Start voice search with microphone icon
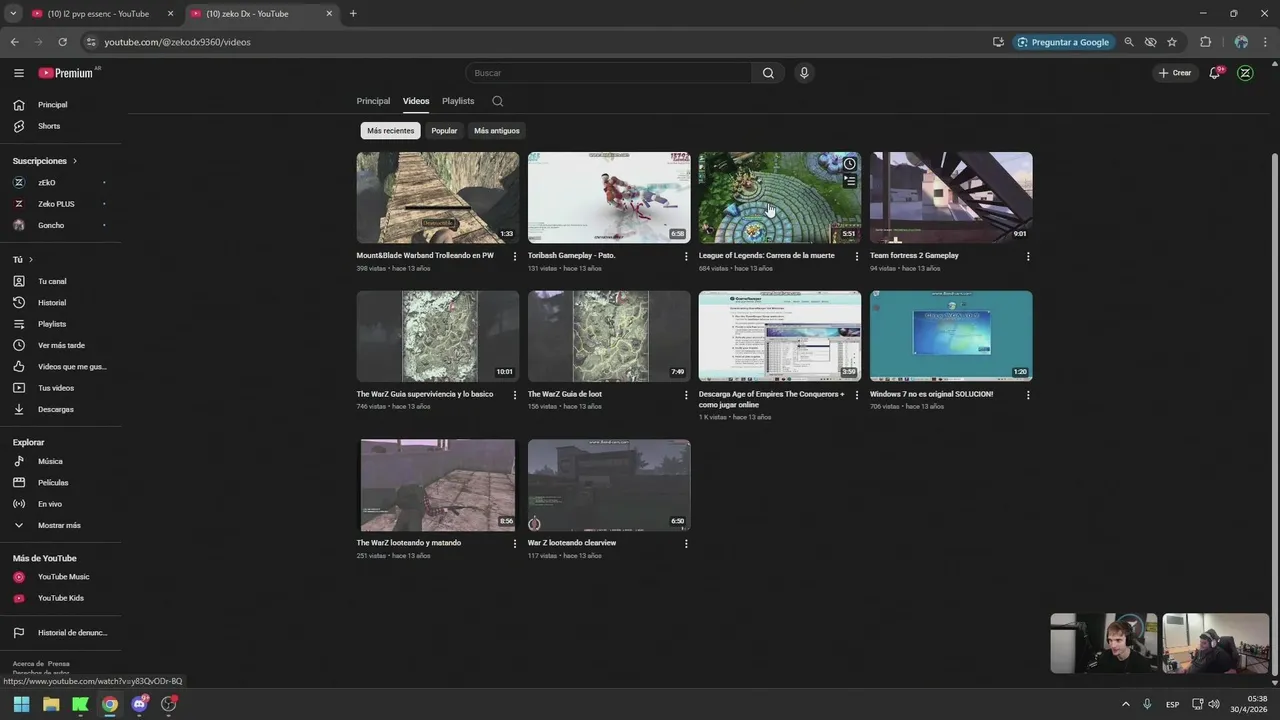Viewport: 1280px width, 720px height. (804, 73)
